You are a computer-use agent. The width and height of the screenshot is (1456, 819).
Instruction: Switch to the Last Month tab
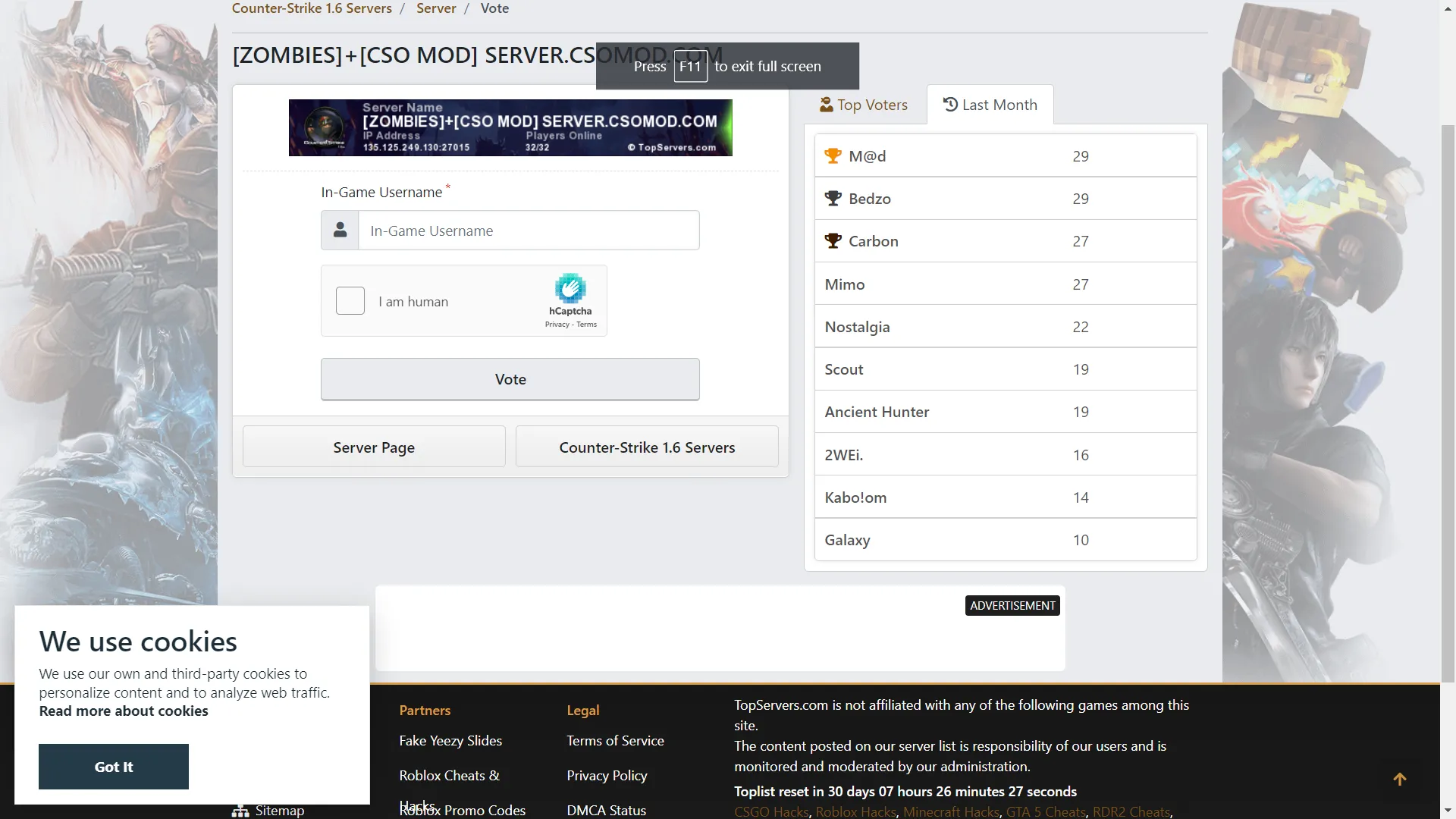(990, 105)
